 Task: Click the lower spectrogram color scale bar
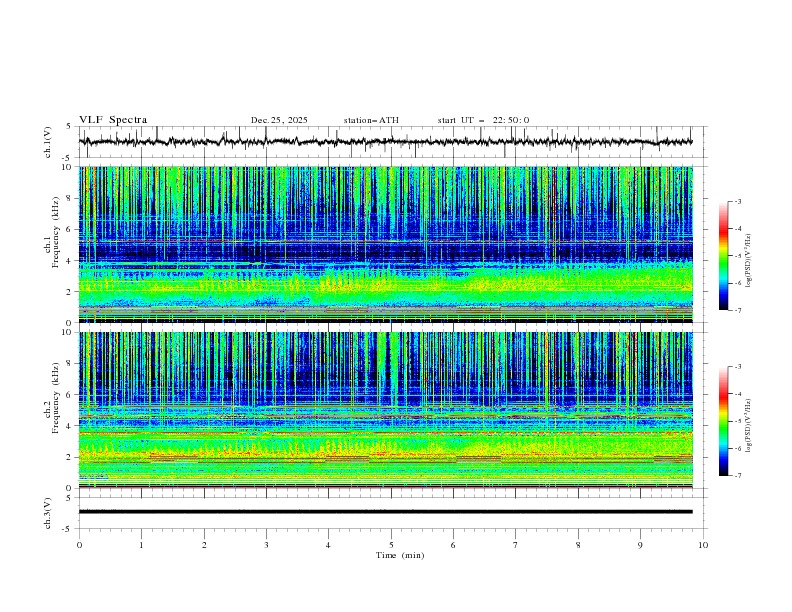723,421
